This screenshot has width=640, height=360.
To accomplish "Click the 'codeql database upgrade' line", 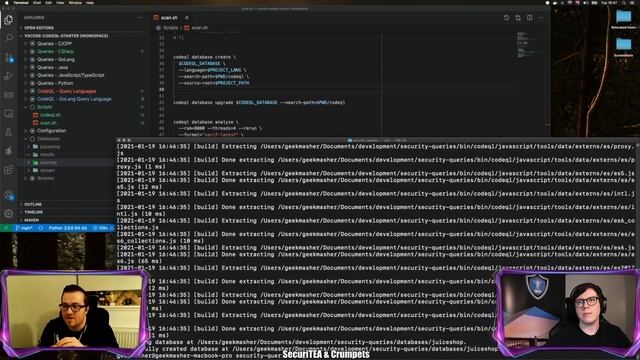I will click(259, 102).
